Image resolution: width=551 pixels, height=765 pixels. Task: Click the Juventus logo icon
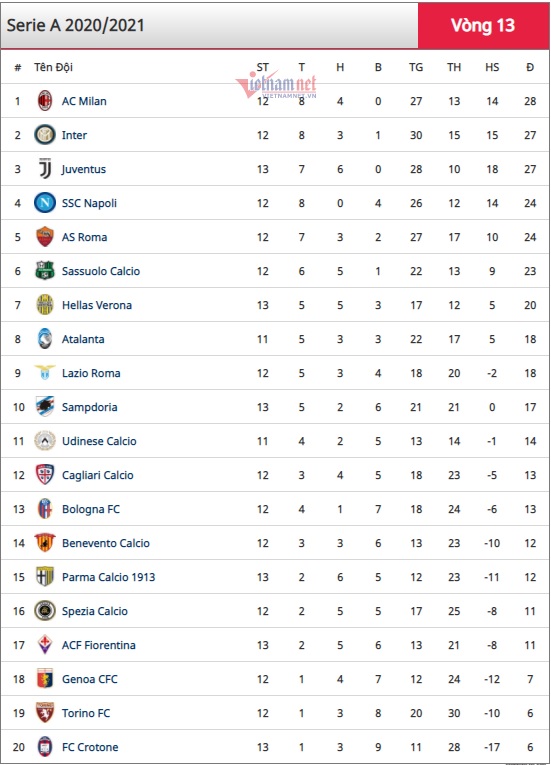[45, 169]
